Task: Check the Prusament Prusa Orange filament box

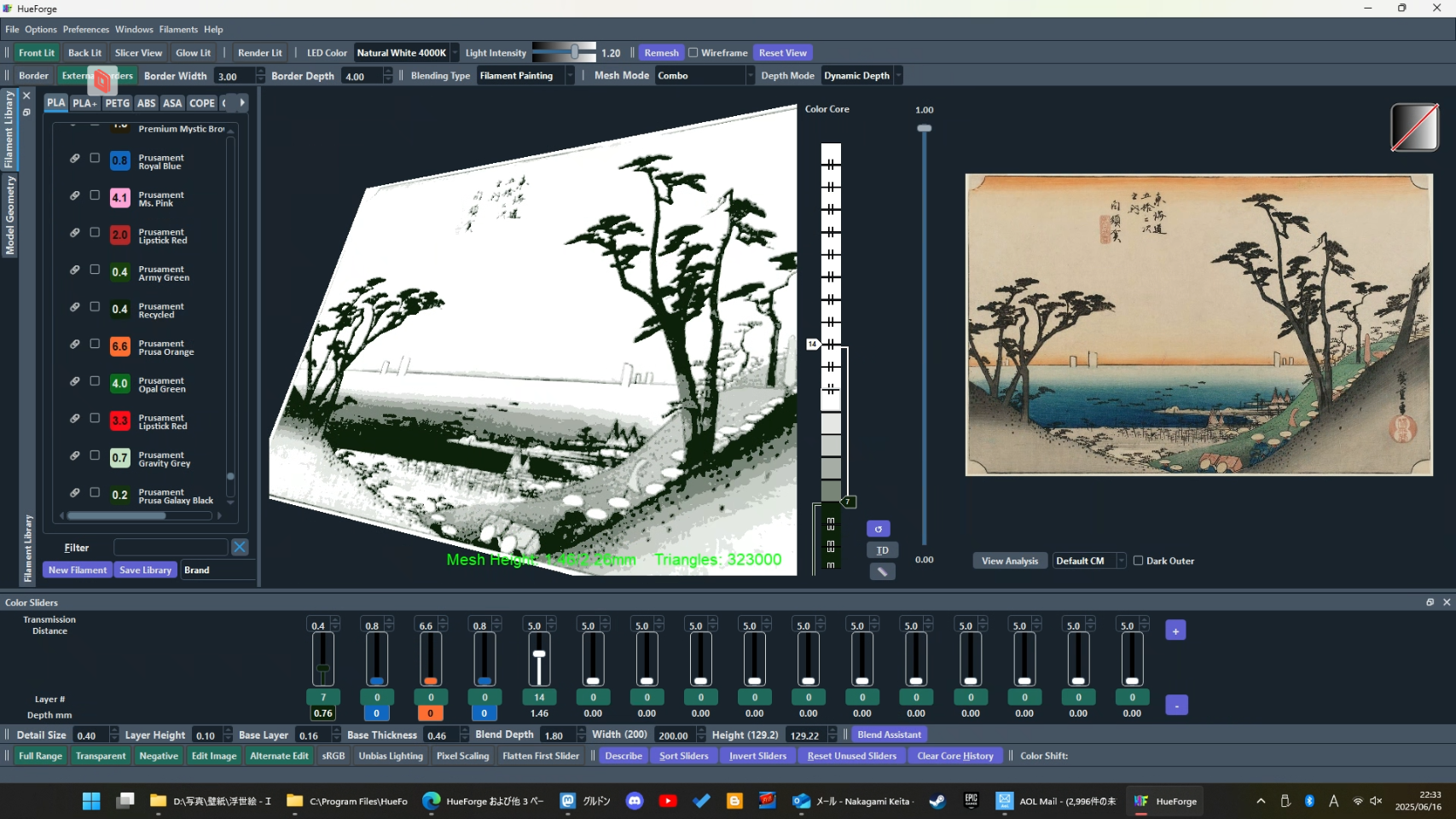Action: point(95,344)
